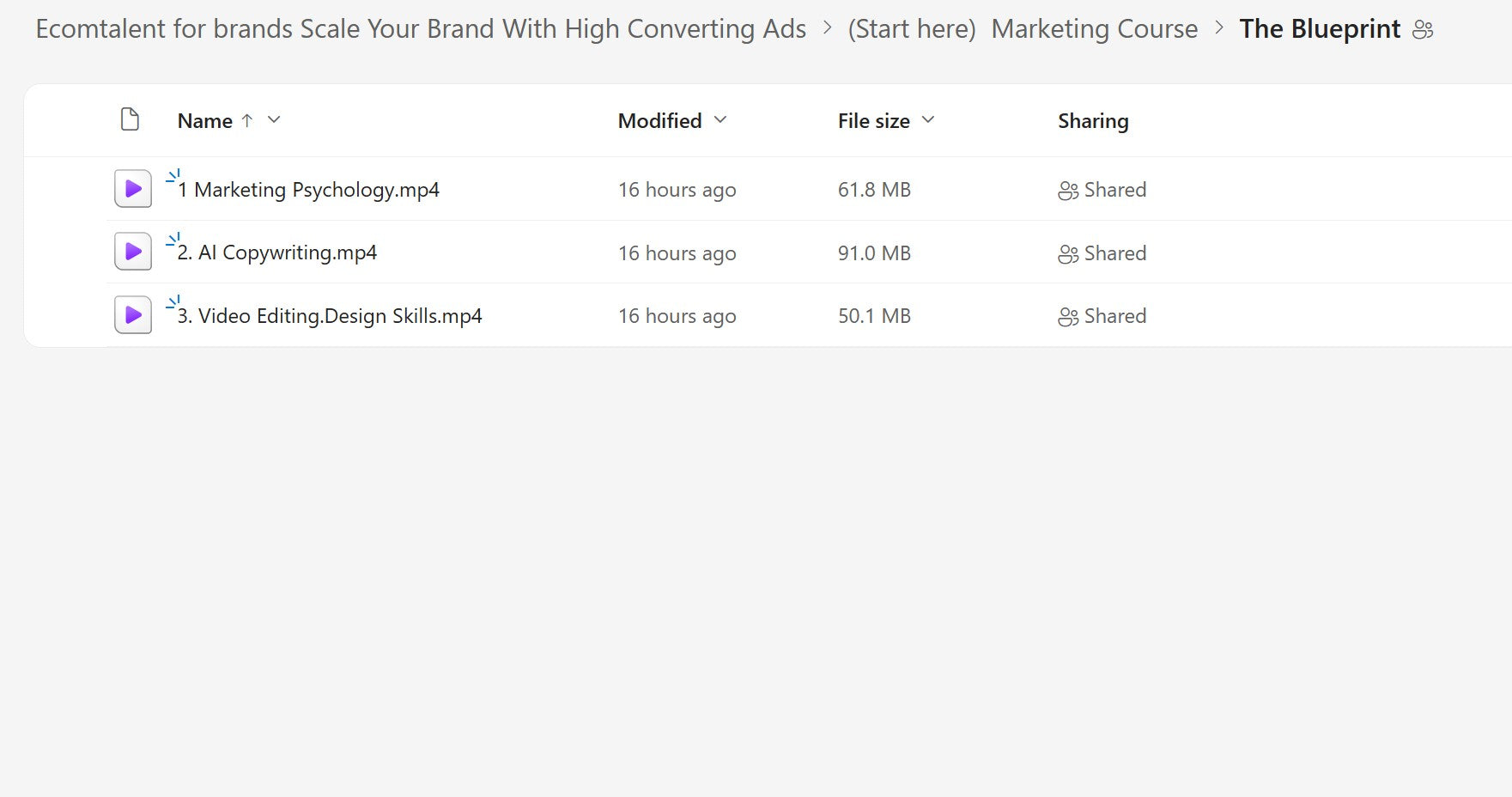Image resolution: width=1512 pixels, height=797 pixels.
Task: Click modified time of Video Editing.Design Skills.mp4
Action: pyautogui.click(x=677, y=316)
